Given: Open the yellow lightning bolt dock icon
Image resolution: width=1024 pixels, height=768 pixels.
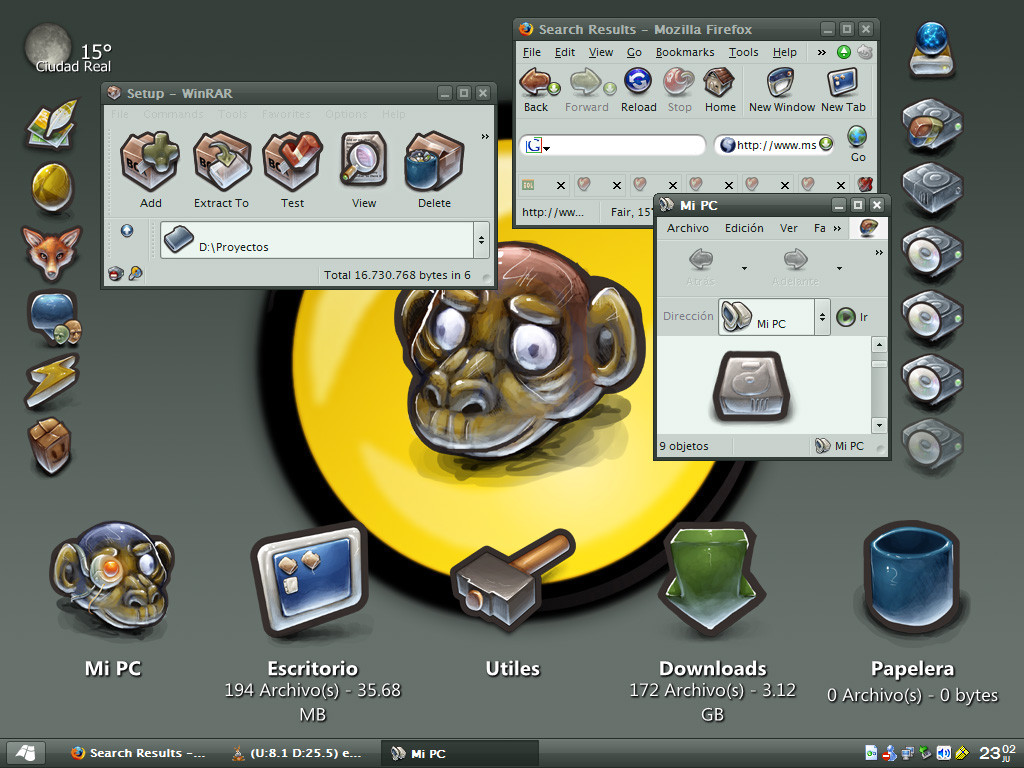Looking at the screenshot, I should coord(52,382).
